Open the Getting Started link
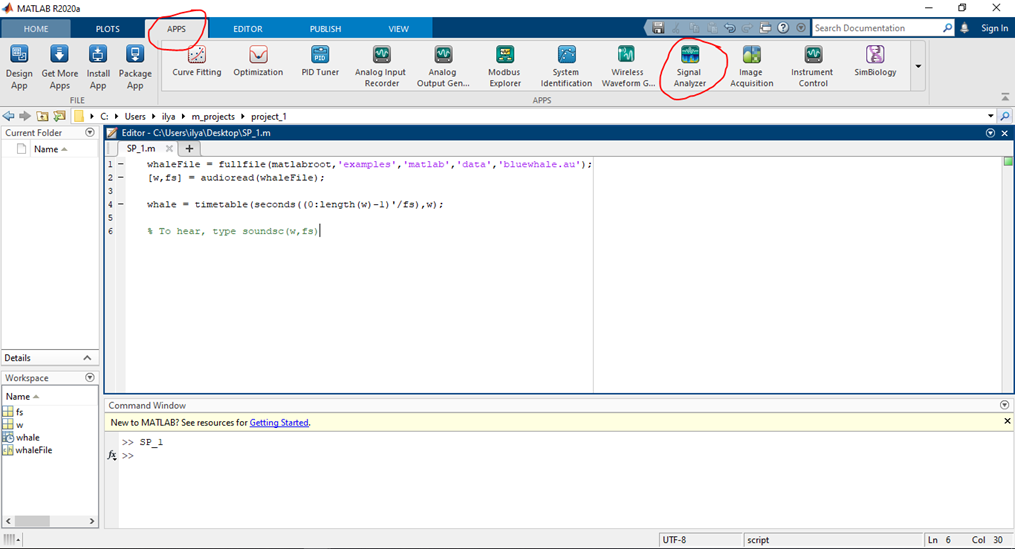The height and width of the screenshot is (549, 1015). click(x=279, y=422)
